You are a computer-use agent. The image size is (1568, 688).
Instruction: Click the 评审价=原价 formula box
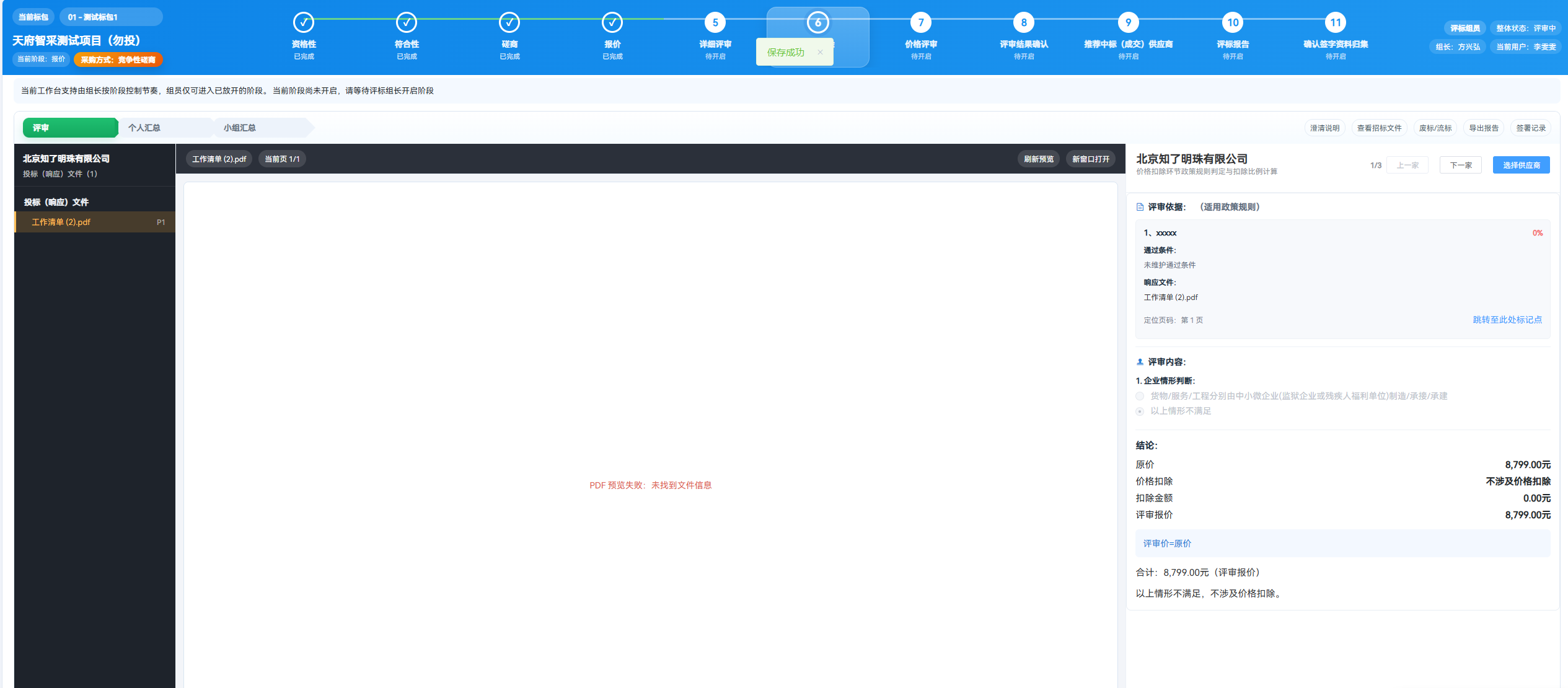coord(1342,544)
